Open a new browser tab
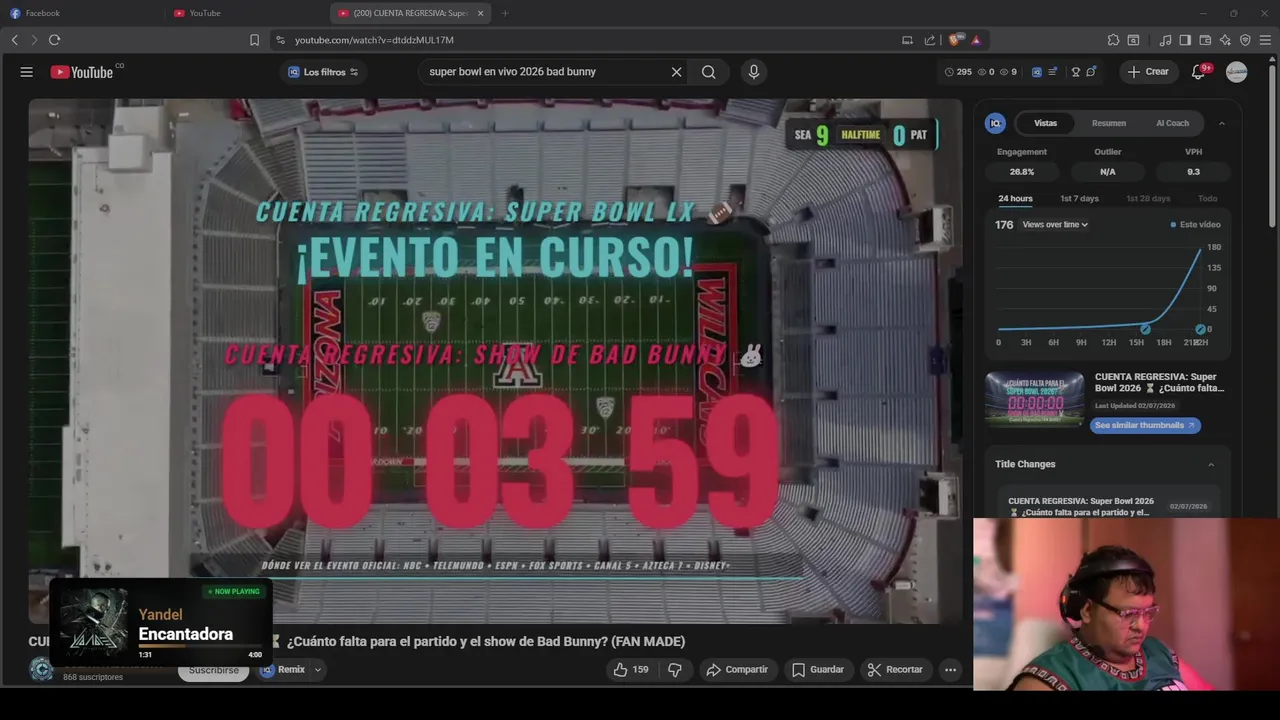1280x720 pixels. (505, 13)
